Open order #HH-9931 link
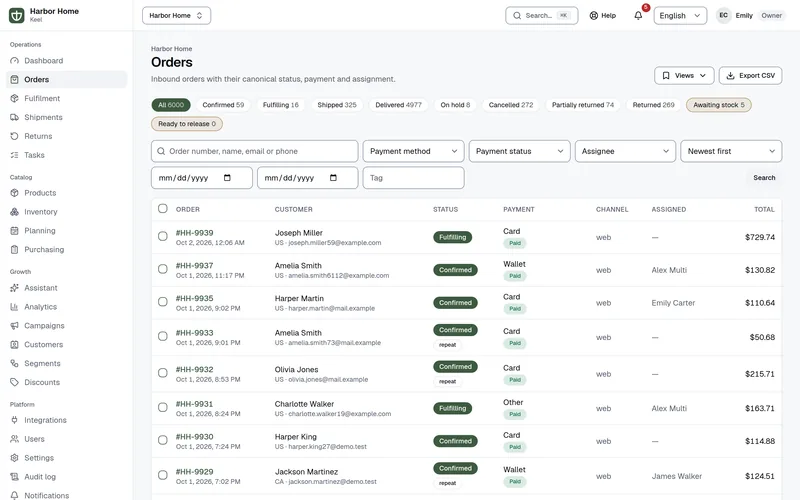Screen dimensions: 800x500 [194, 404]
